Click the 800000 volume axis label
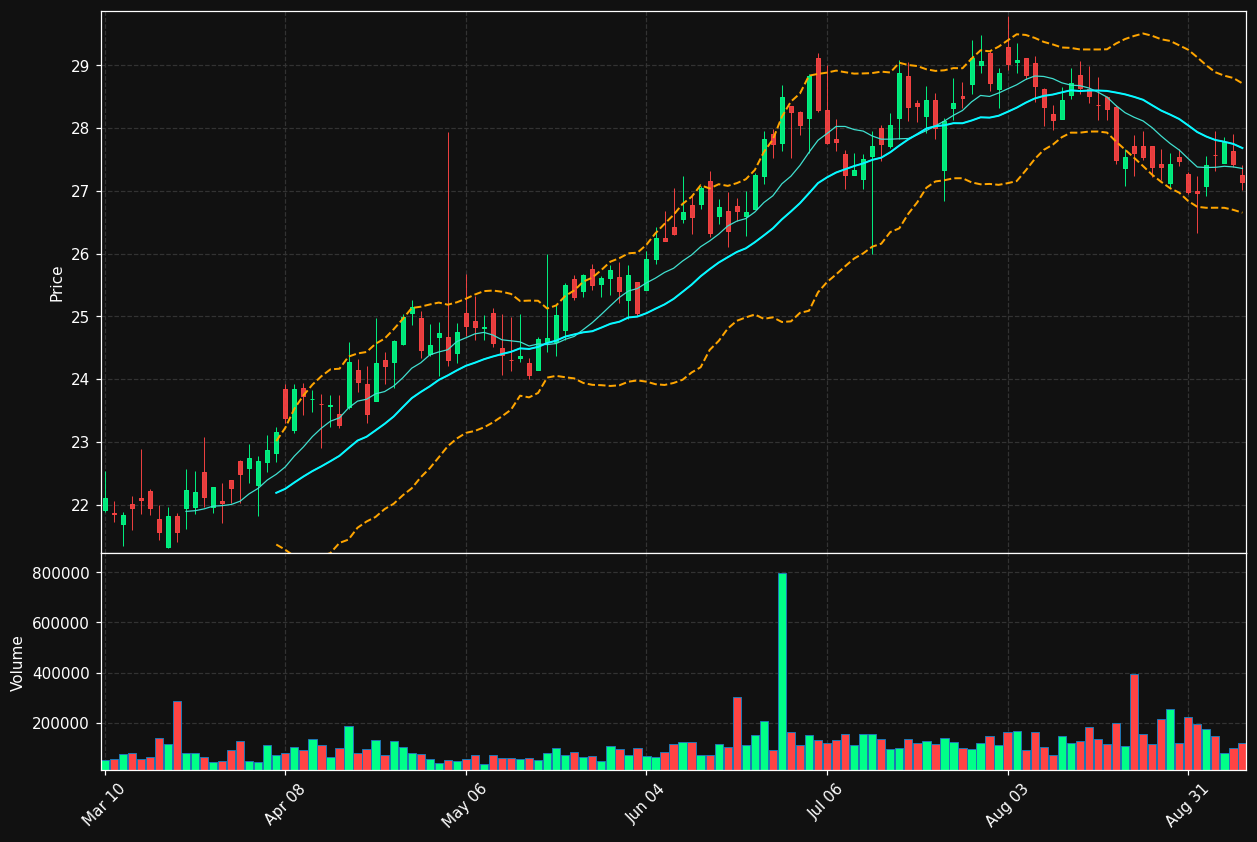Screen dimensions: 1257x842 pos(62,573)
